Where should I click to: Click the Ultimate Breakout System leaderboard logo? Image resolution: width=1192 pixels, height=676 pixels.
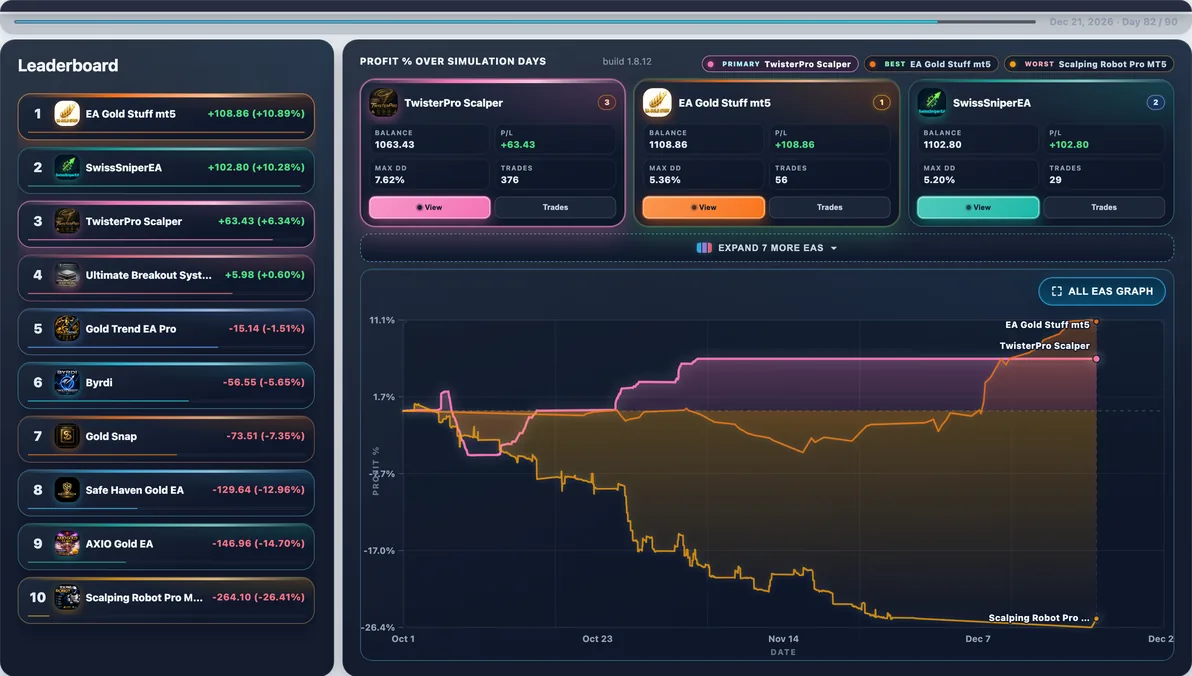tap(67, 275)
